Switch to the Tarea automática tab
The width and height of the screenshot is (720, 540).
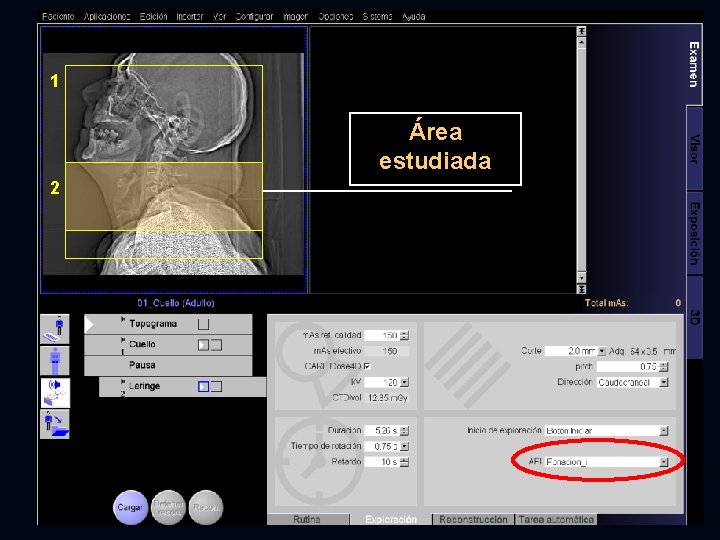click(556, 519)
